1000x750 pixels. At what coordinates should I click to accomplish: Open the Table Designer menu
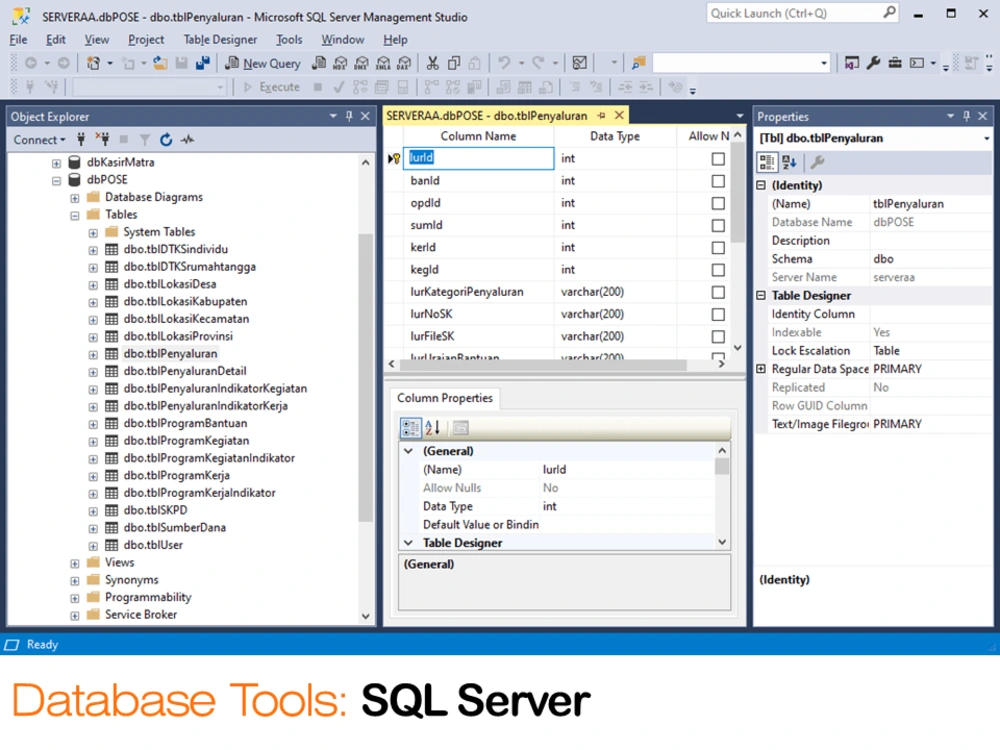(x=220, y=40)
